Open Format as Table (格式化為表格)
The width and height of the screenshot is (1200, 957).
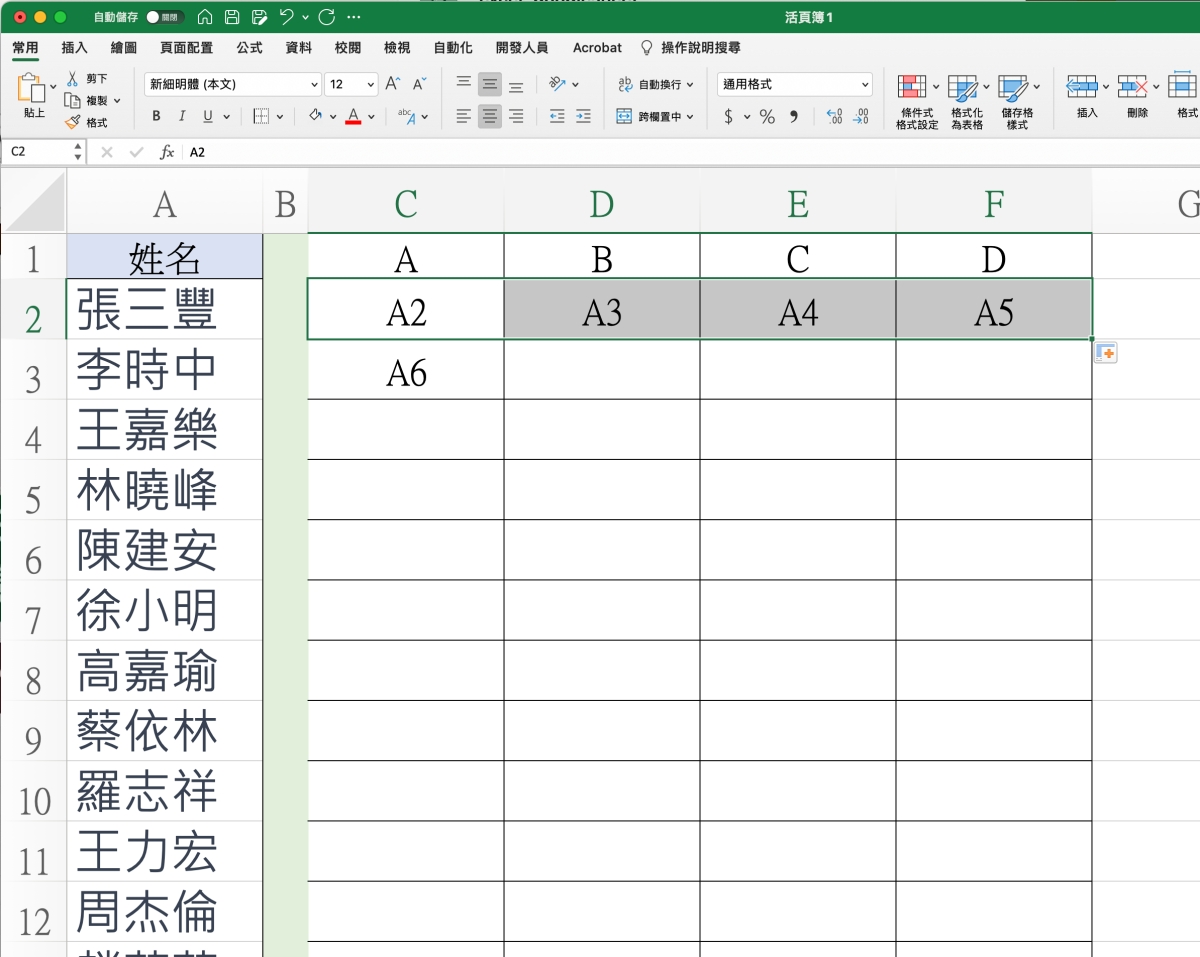[967, 102]
